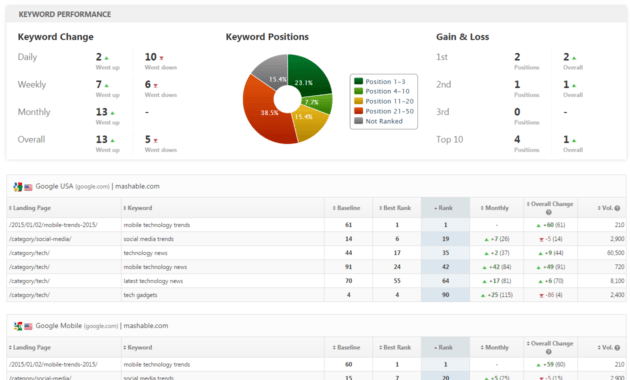Click the Not Ranked legend color swatch

click(x=358, y=121)
